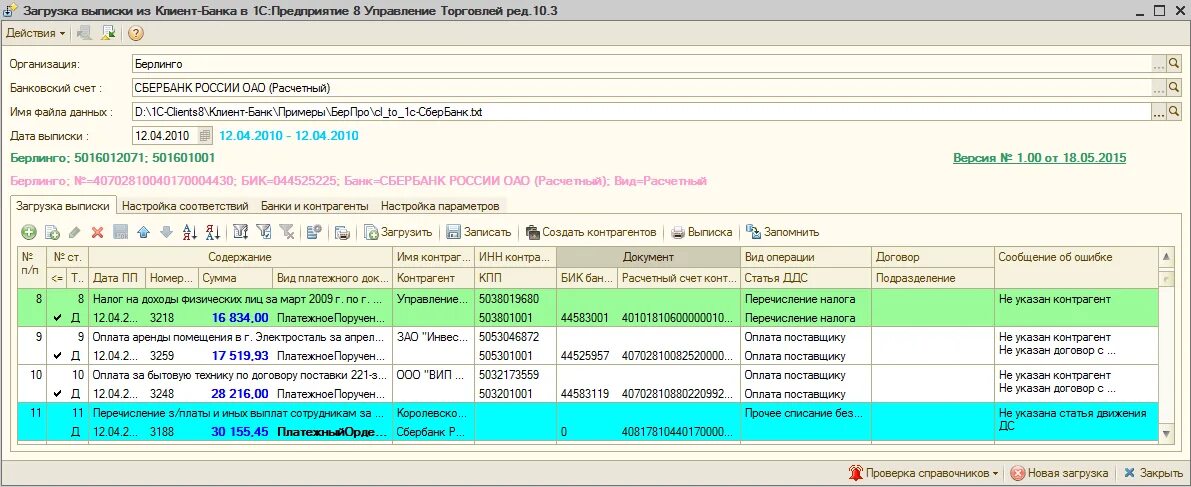Click the Документ column header

(649, 258)
